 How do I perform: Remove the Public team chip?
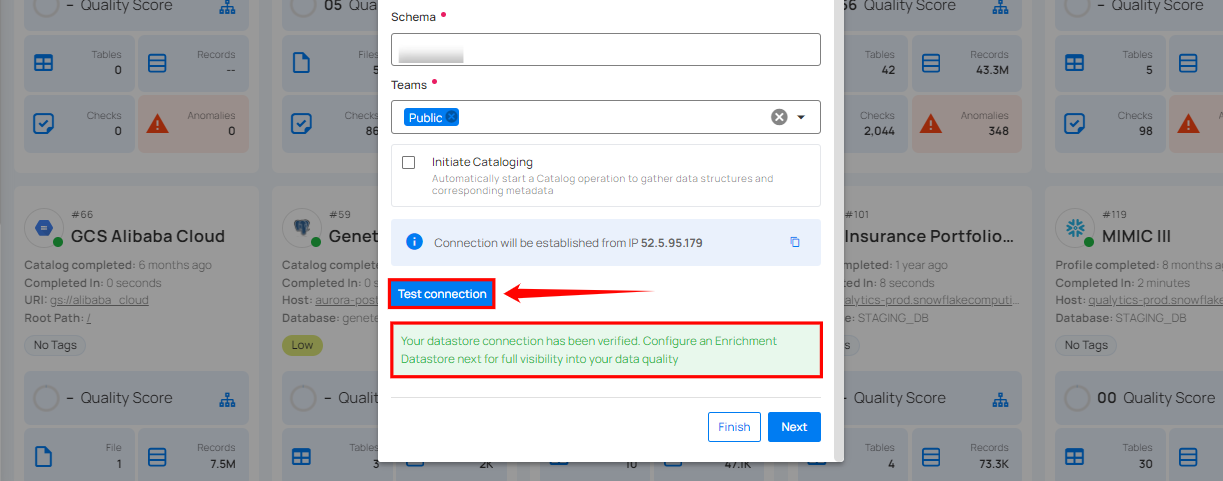coord(452,117)
